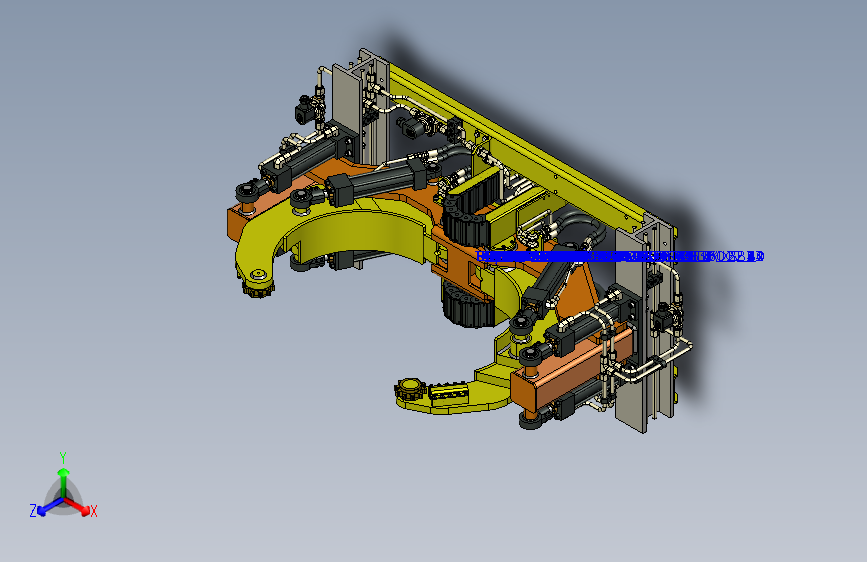Click the red X axis arrow of the triad

tap(77, 505)
